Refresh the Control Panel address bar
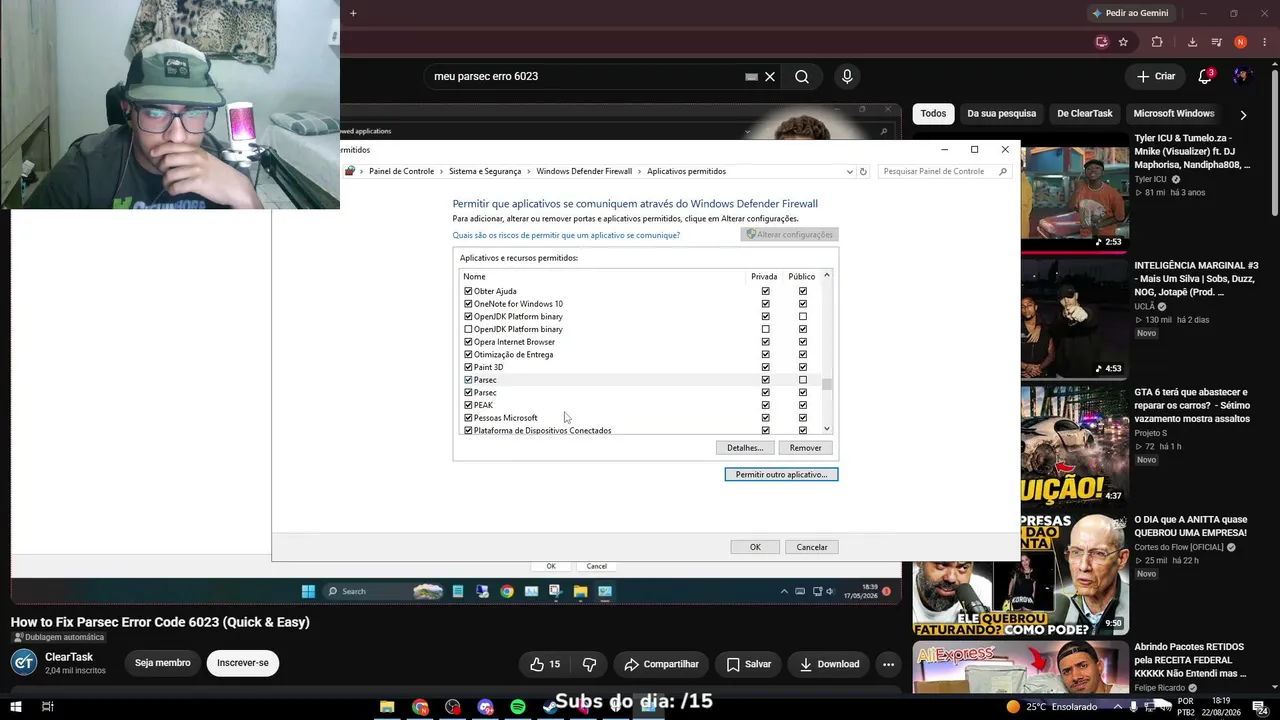Screen dimensions: 1280x720 point(863,172)
